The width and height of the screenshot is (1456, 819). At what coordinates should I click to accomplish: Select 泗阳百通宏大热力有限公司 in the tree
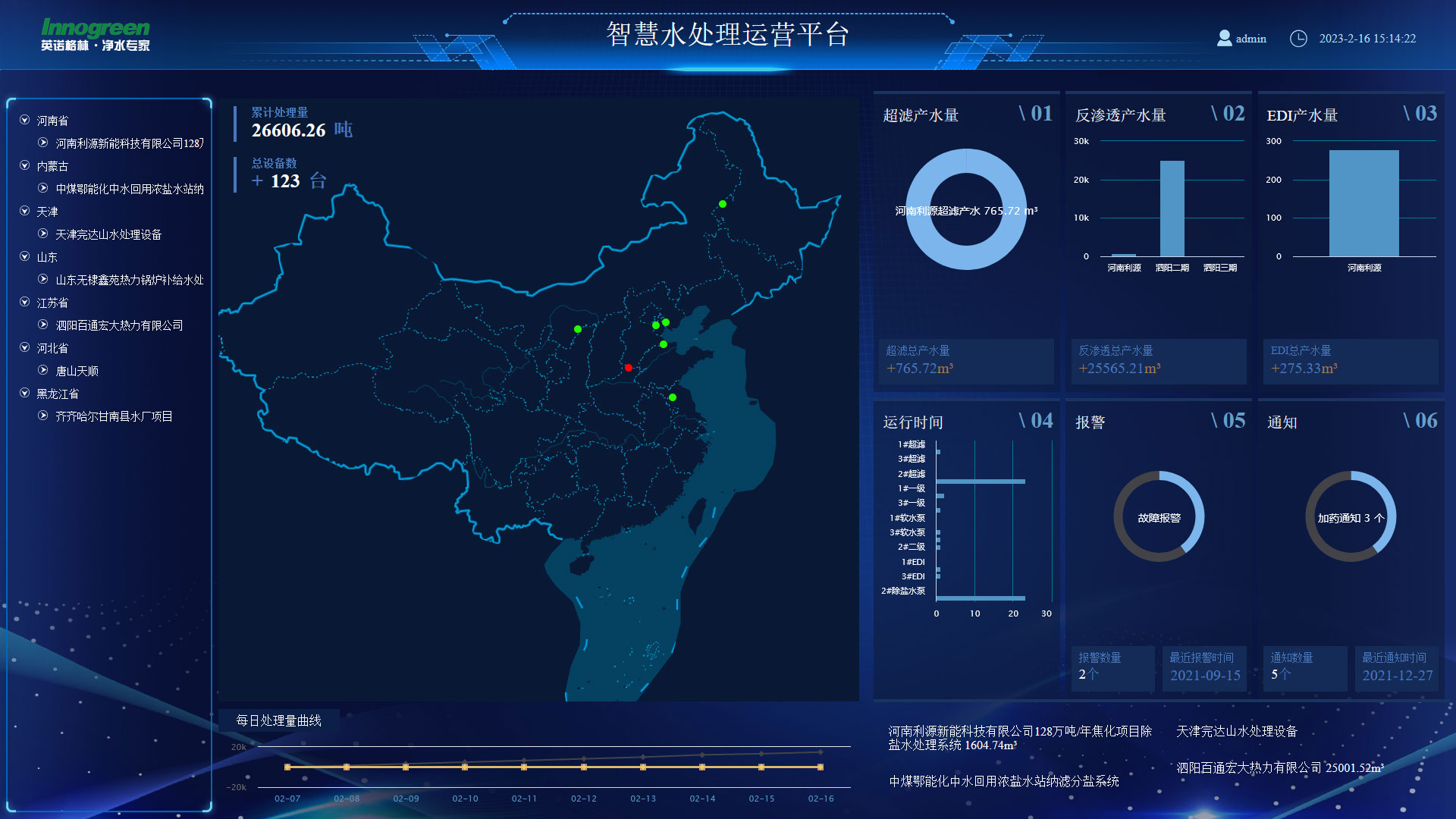(119, 325)
